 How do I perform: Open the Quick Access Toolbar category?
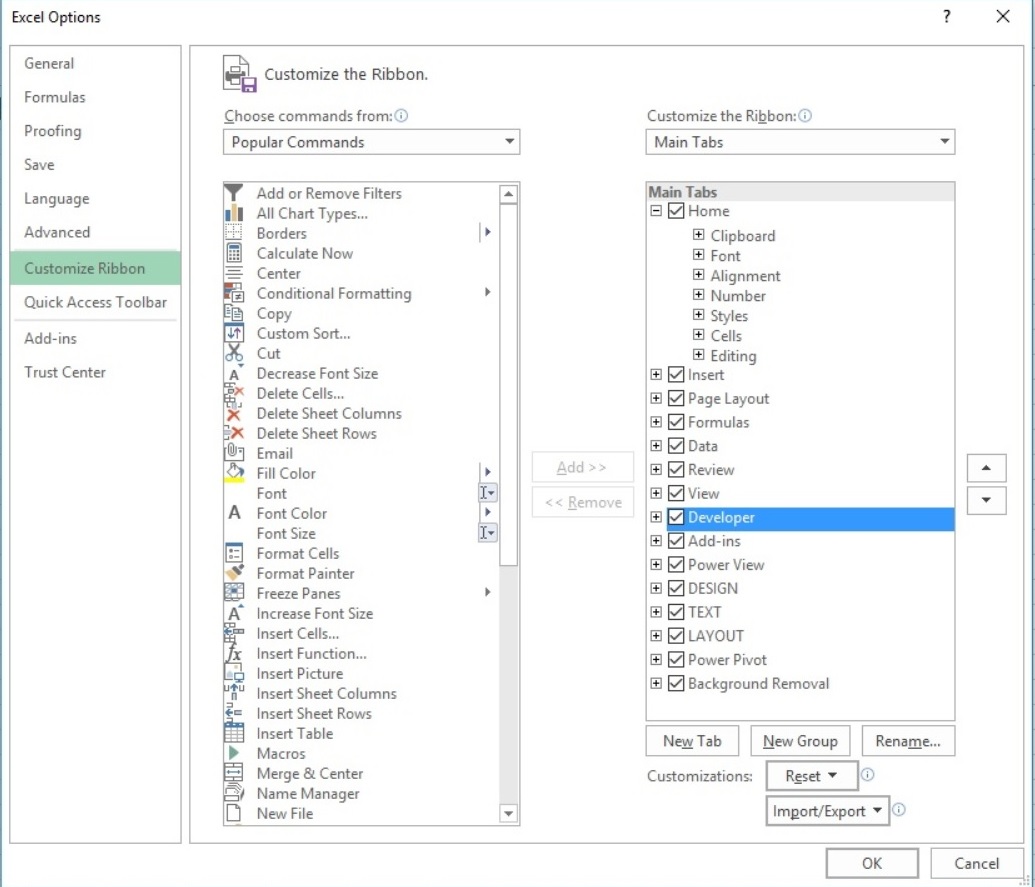coord(95,302)
